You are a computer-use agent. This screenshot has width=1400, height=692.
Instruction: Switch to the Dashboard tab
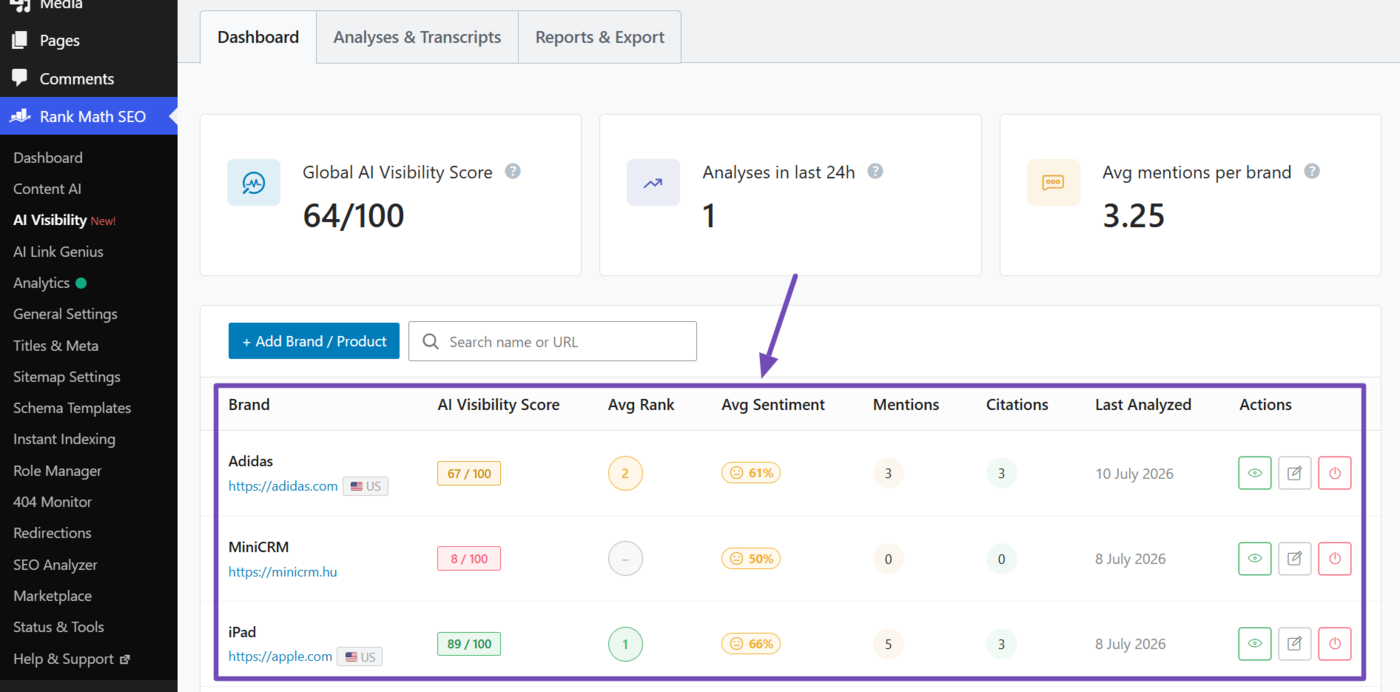(258, 37)
